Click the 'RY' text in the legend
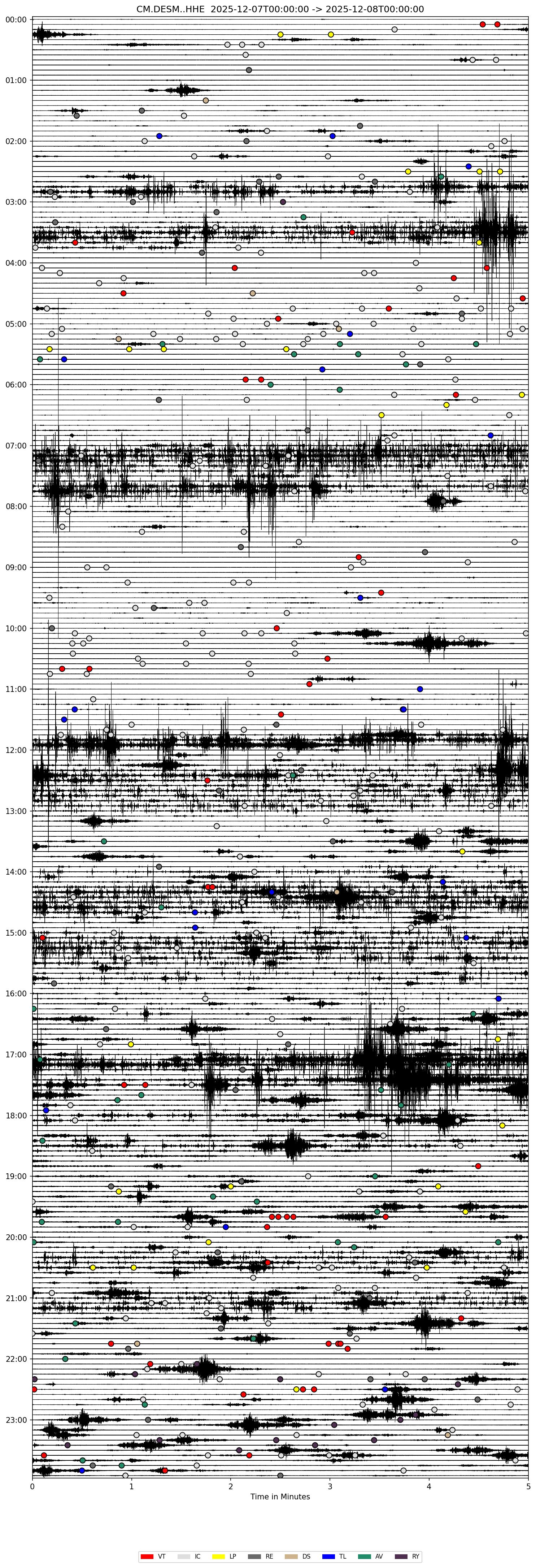Image resolution: width=536 pixels, height=1568 pixels. pos(415,1551)
